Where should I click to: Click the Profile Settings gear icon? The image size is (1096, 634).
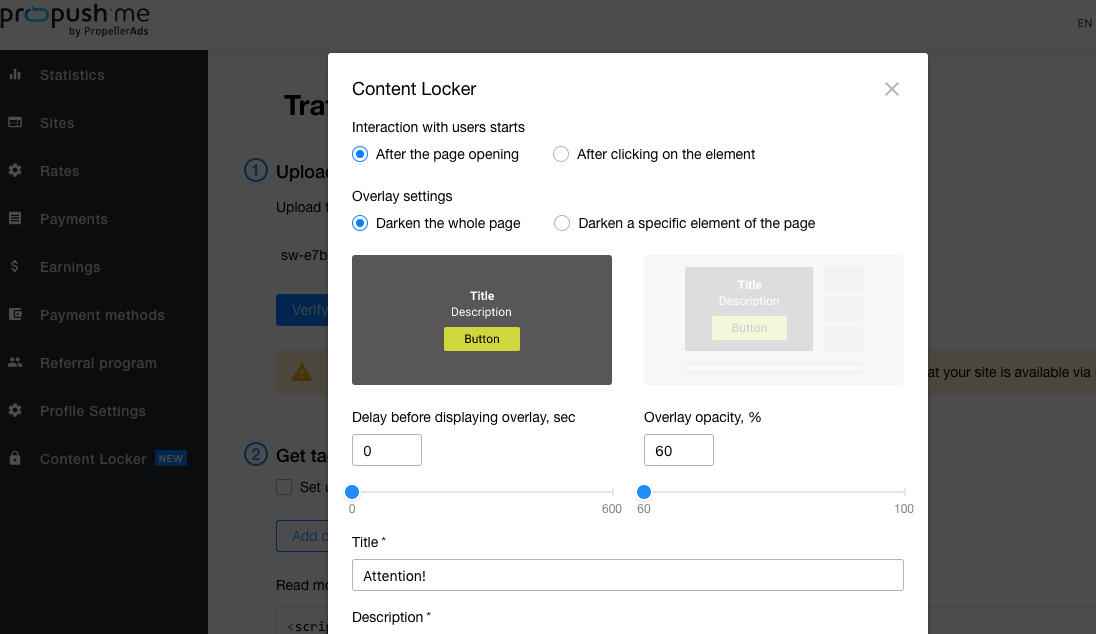click(x=15, y=410)
